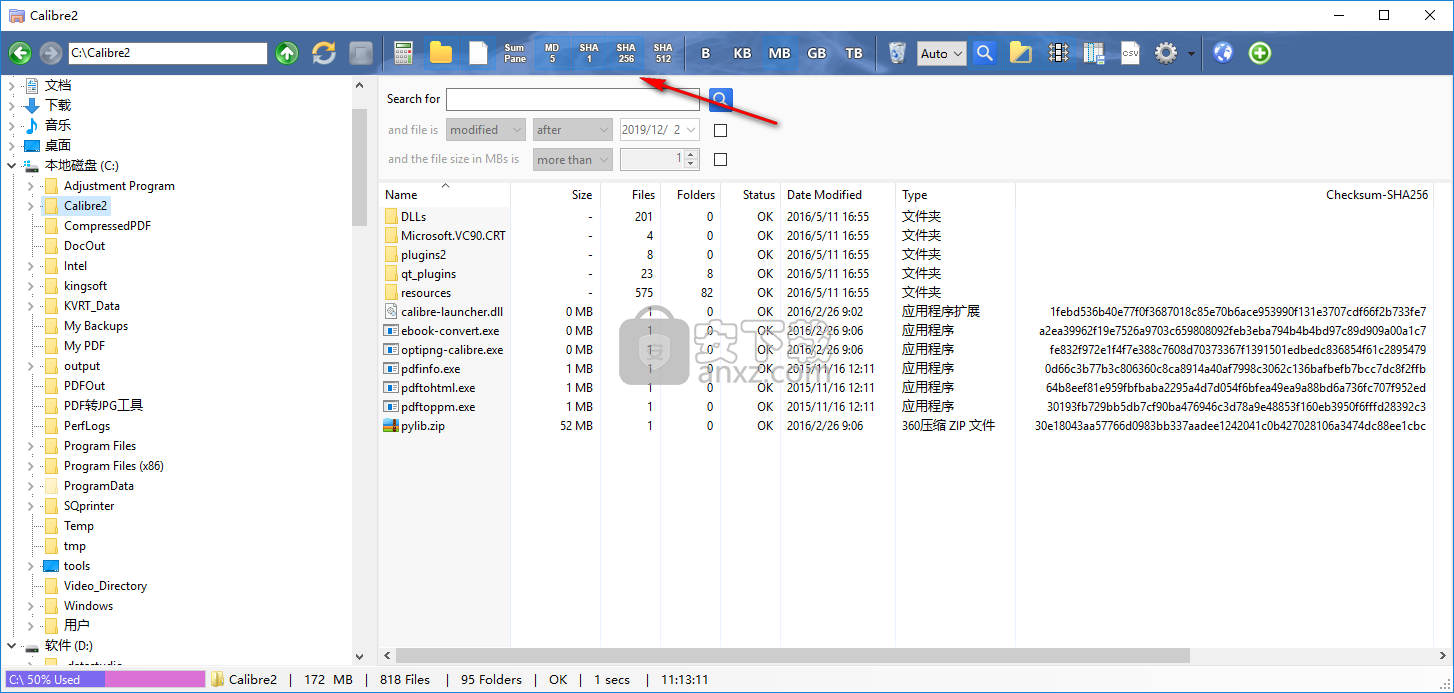
Task: Show sizes in bytes (B)
Action: 706,53
